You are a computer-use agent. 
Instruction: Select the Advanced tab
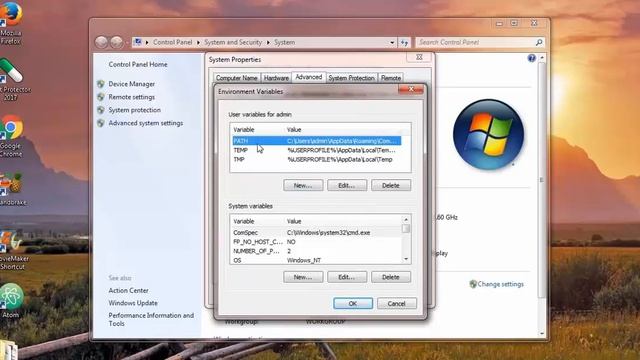pos(309,77)
